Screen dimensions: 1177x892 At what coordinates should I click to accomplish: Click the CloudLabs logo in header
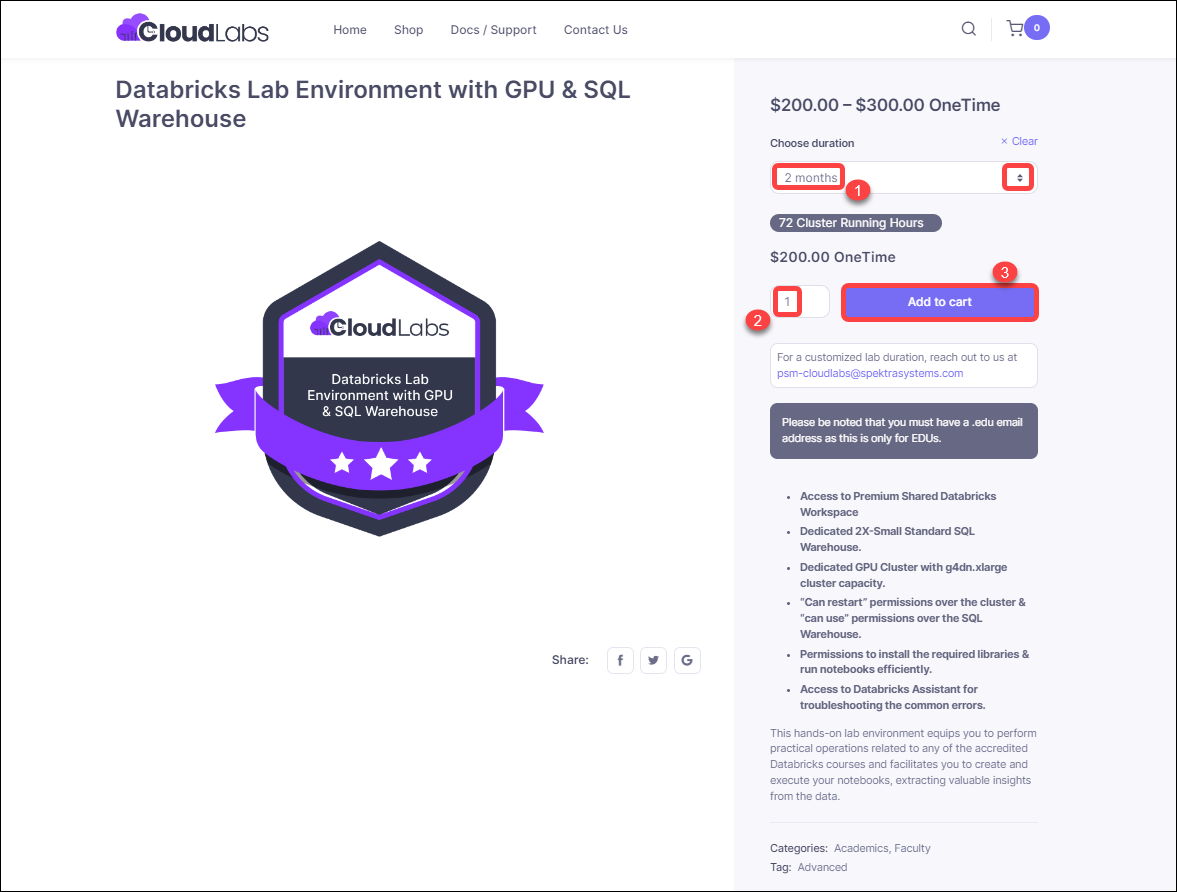(192, 29)
